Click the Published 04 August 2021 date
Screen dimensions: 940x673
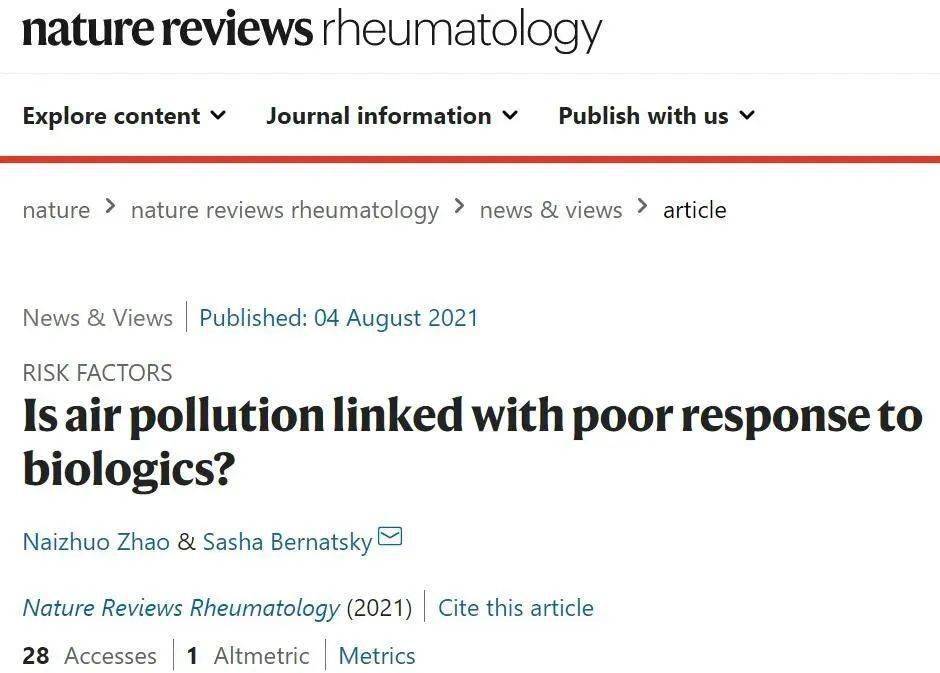click(339, 318)
